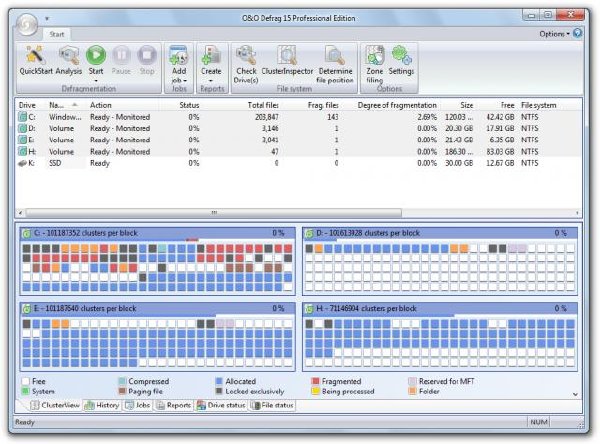Expand the Start button dropdown arrow
This screenshot has height=444, width=600.
point(96,80)
